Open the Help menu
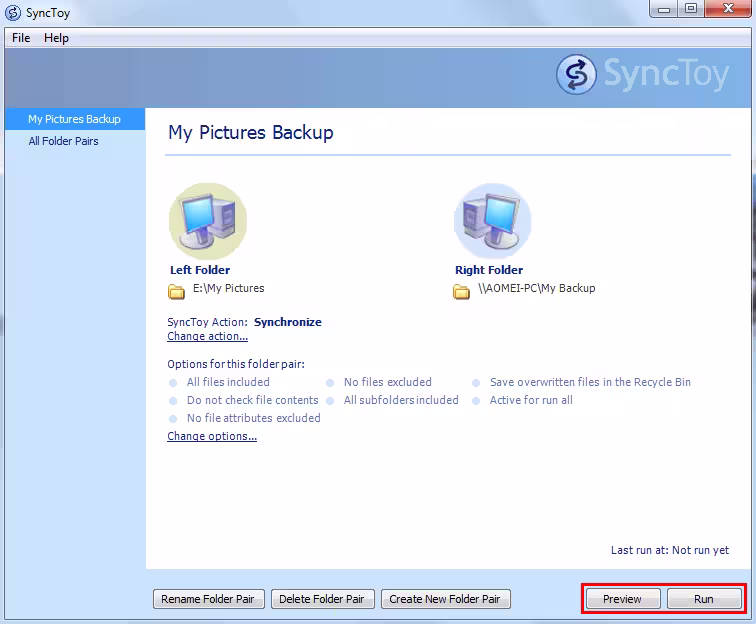The height and width of the screenshot is (624, 756). [x=56, y=38]
